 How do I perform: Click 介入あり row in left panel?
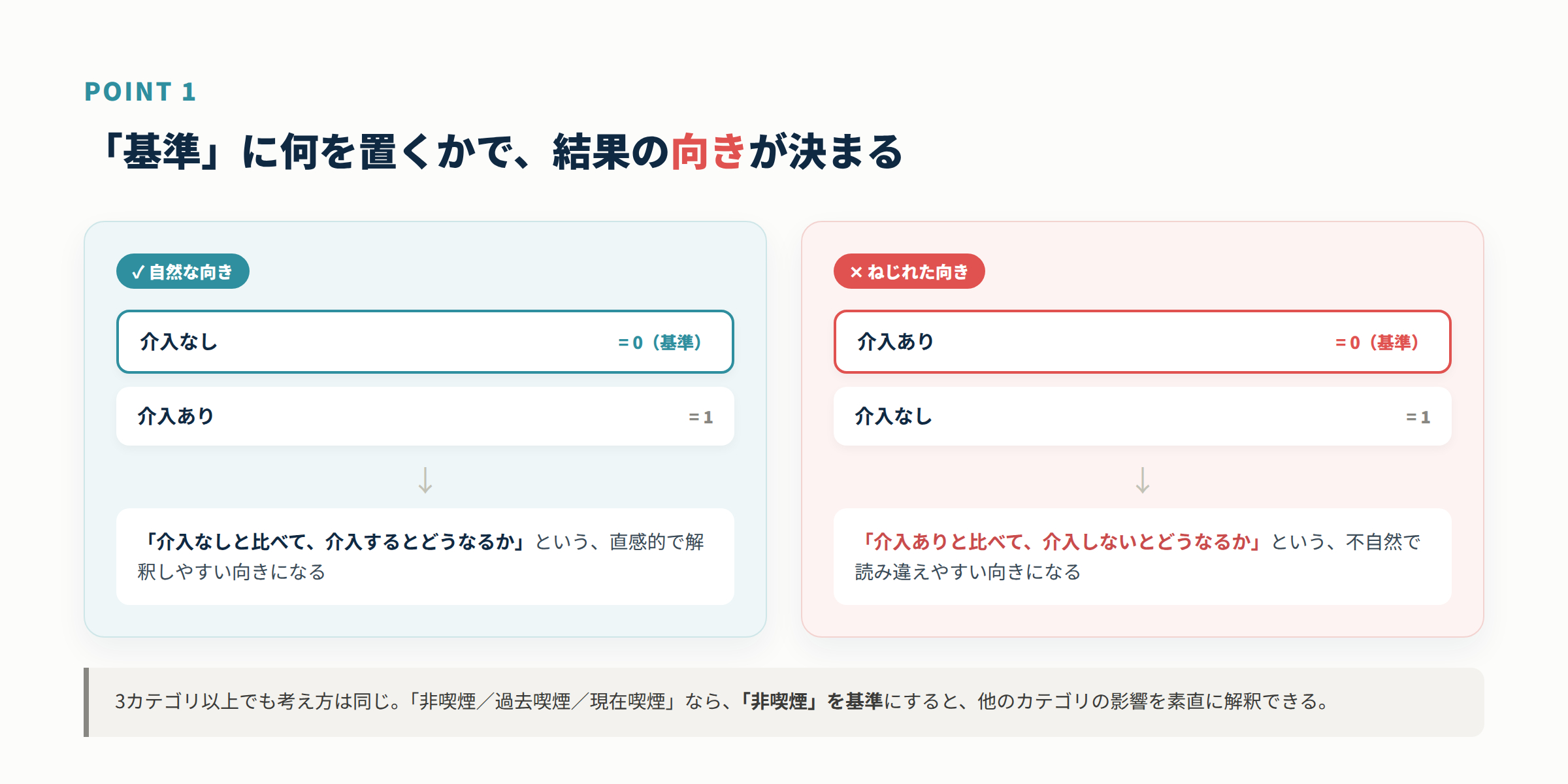click(x=425, y=416)
